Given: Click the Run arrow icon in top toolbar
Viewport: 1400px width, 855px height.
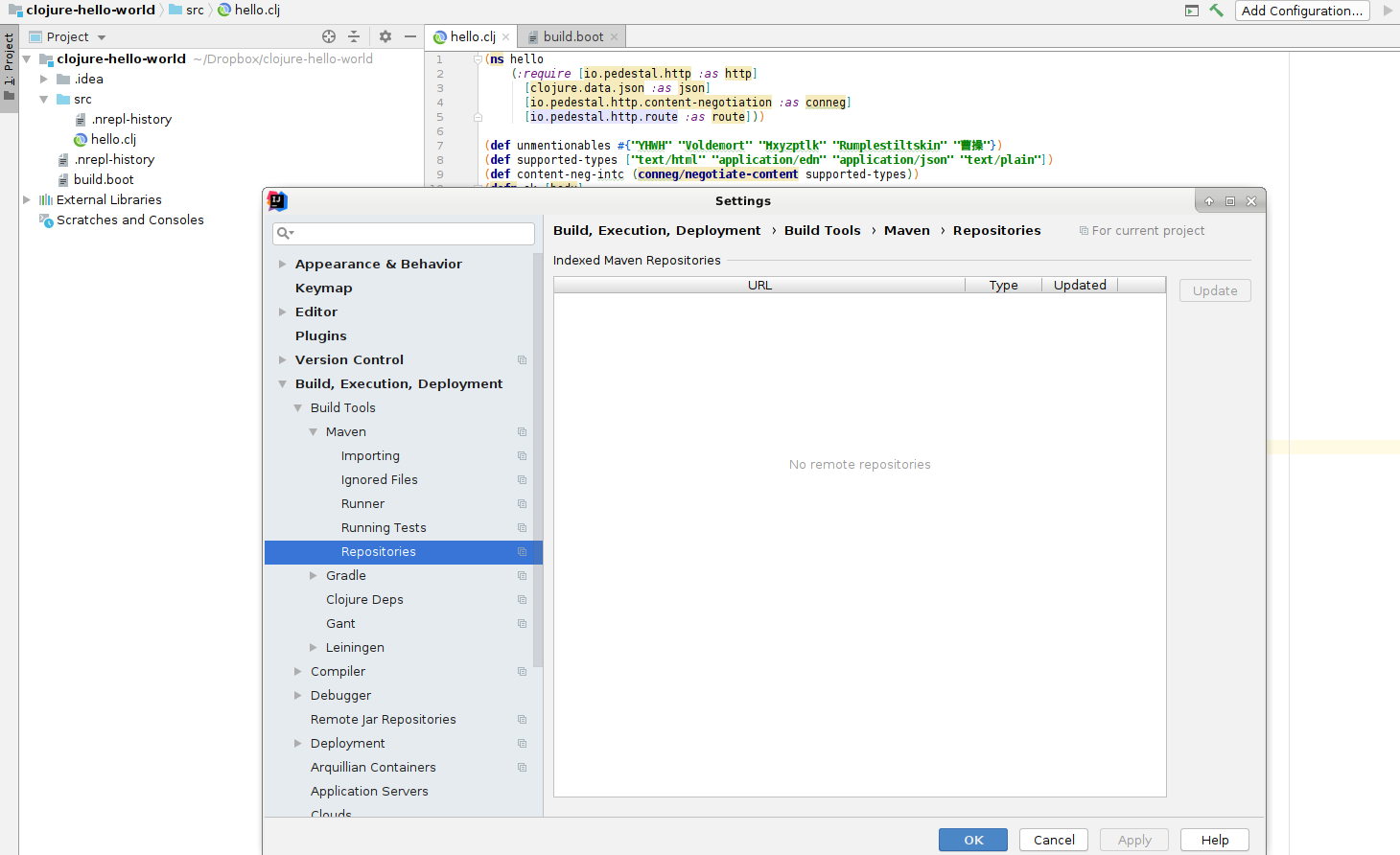Looking at the screenshot, I should [1388, 11].
